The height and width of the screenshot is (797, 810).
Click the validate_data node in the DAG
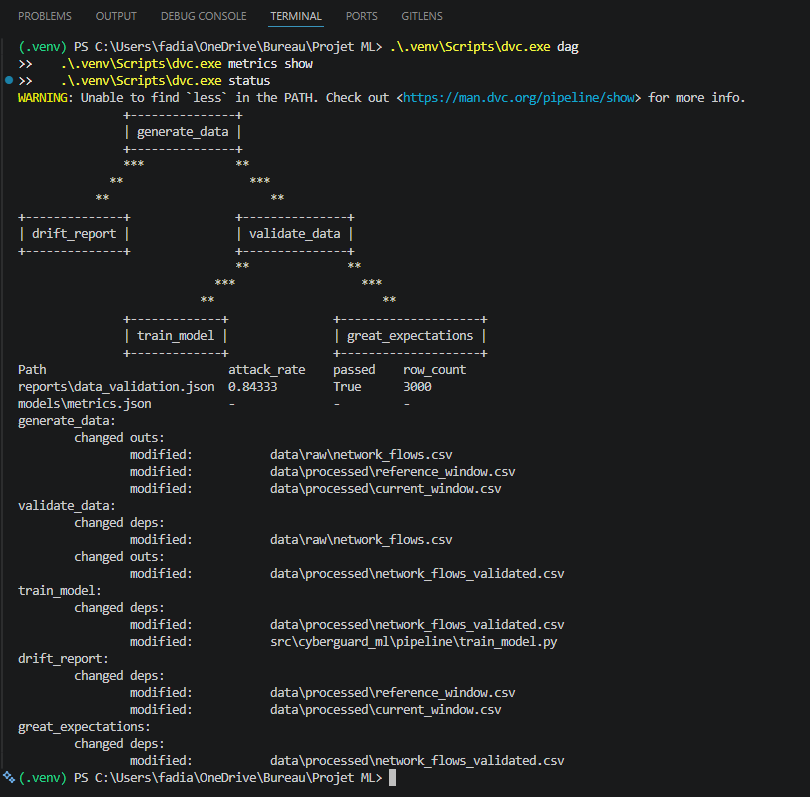pyautogui.click(x=295, y=234)
